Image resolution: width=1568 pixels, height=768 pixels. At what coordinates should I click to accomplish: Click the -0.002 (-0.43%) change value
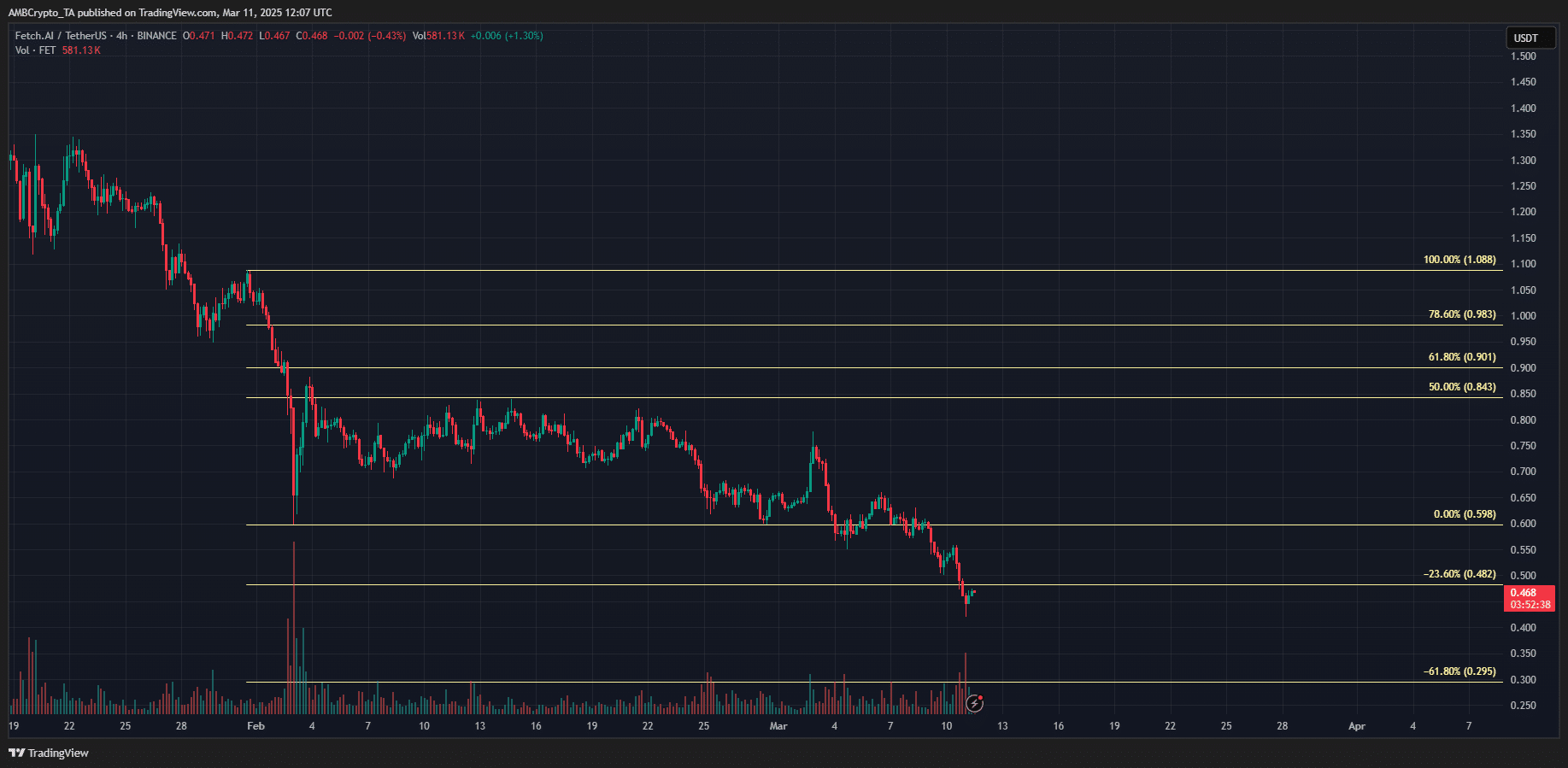tap(369, 36)
